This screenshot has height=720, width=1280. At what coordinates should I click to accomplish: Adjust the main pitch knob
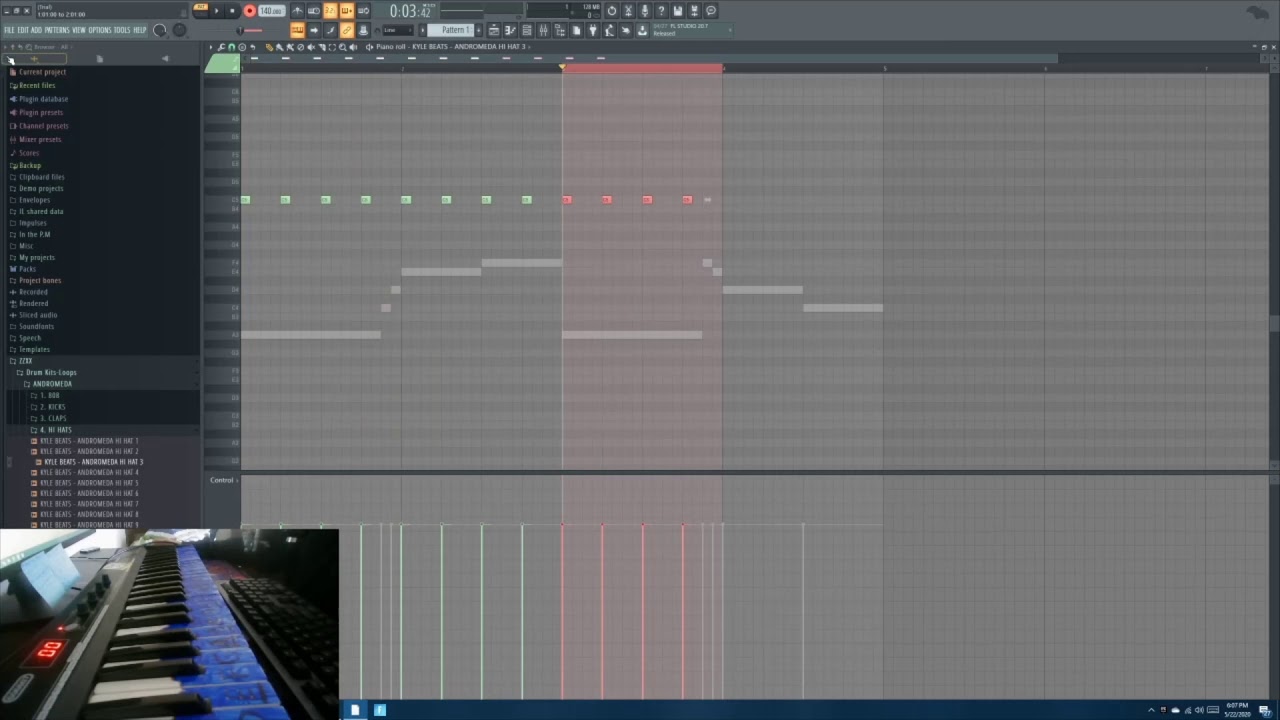180,30
